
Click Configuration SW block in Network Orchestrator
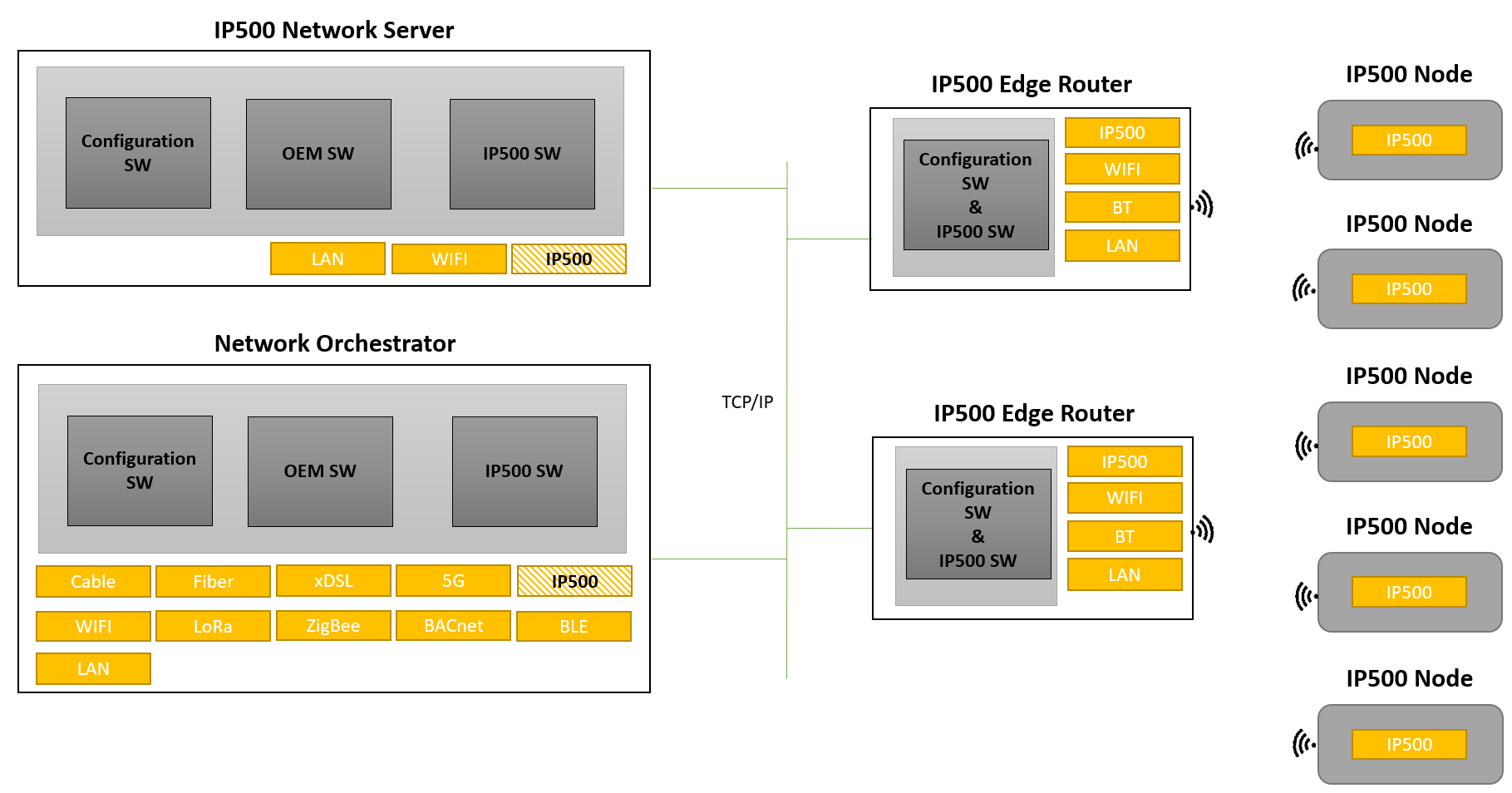click(x=140, y=470)
